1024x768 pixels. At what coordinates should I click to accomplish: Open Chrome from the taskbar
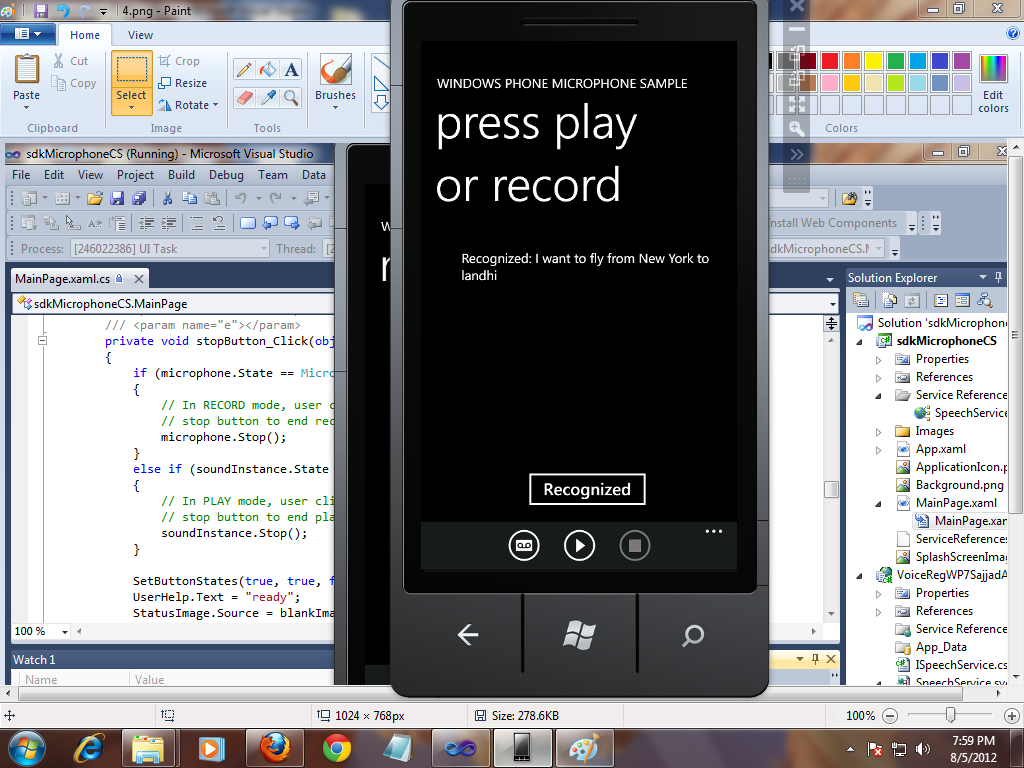pos(337,748)
